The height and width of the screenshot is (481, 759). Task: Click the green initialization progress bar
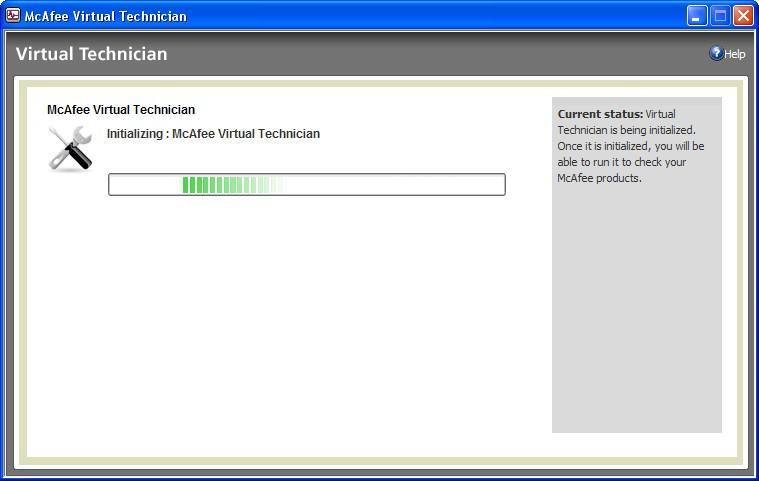(307, 184)
